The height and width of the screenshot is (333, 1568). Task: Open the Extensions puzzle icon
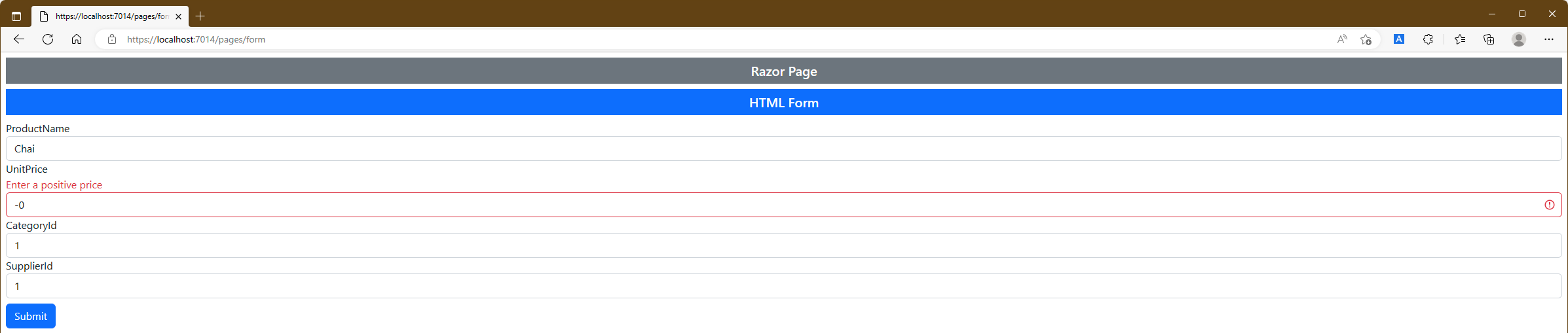coord(1428,39)
